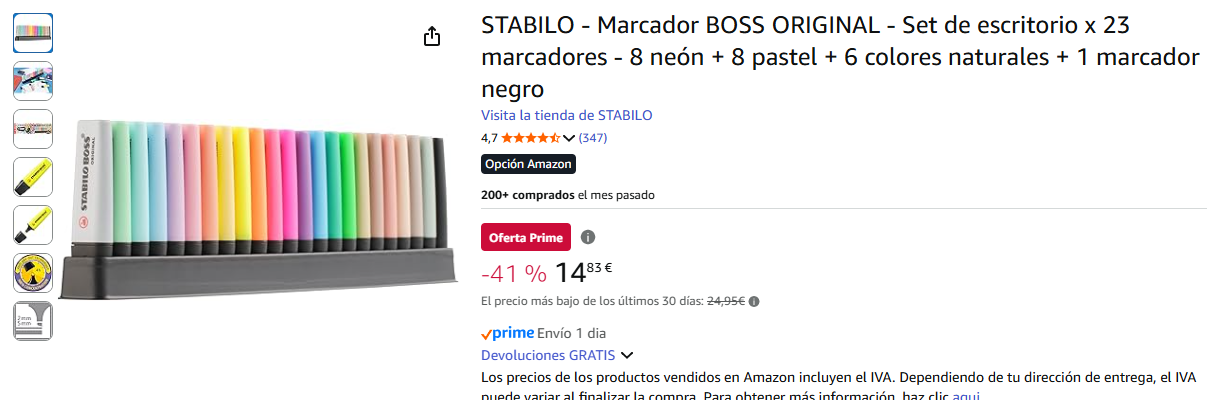Select fifth thumbnail of angled yellow marker
Image resolution: width=1220 pixels, height=400 pixels.
[33, 225]
